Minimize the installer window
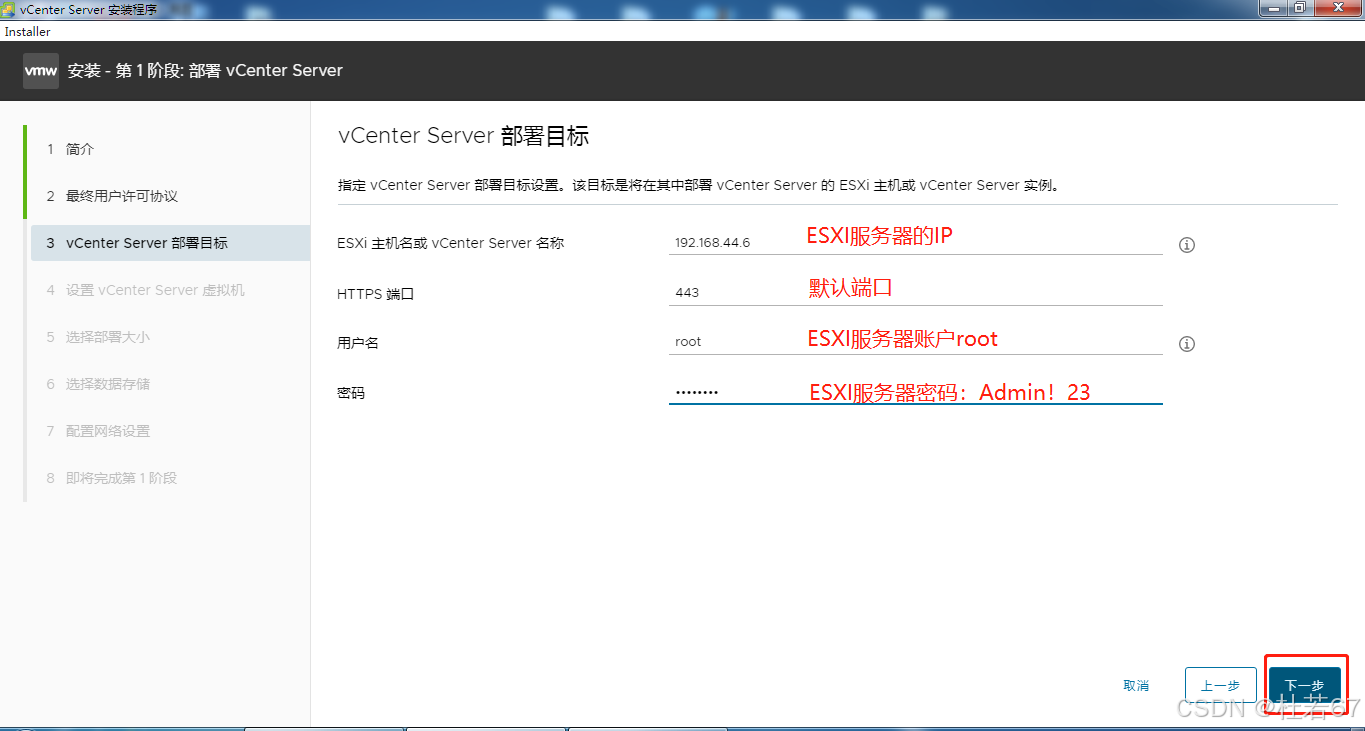1365x731 pixels. pos(1272,8)
